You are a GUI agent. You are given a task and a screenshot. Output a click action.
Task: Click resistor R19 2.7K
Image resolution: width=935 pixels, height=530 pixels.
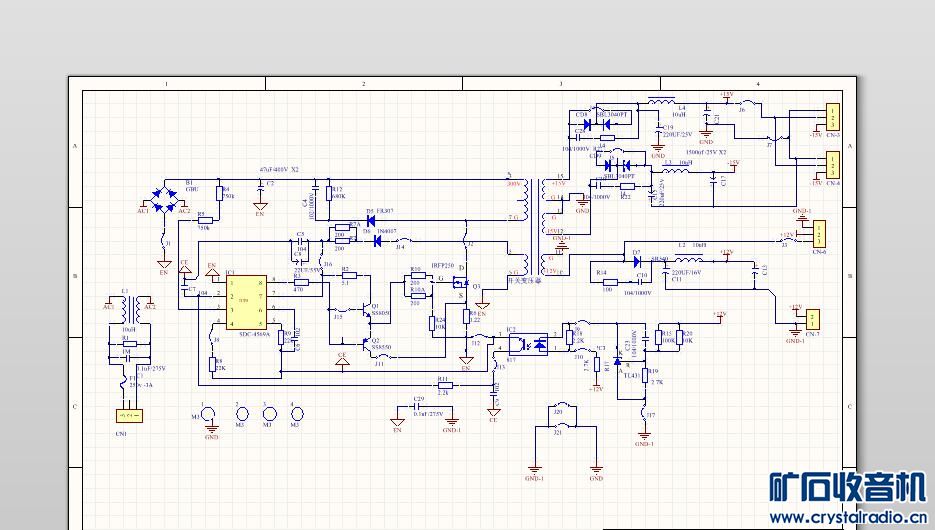coord(645,376)
